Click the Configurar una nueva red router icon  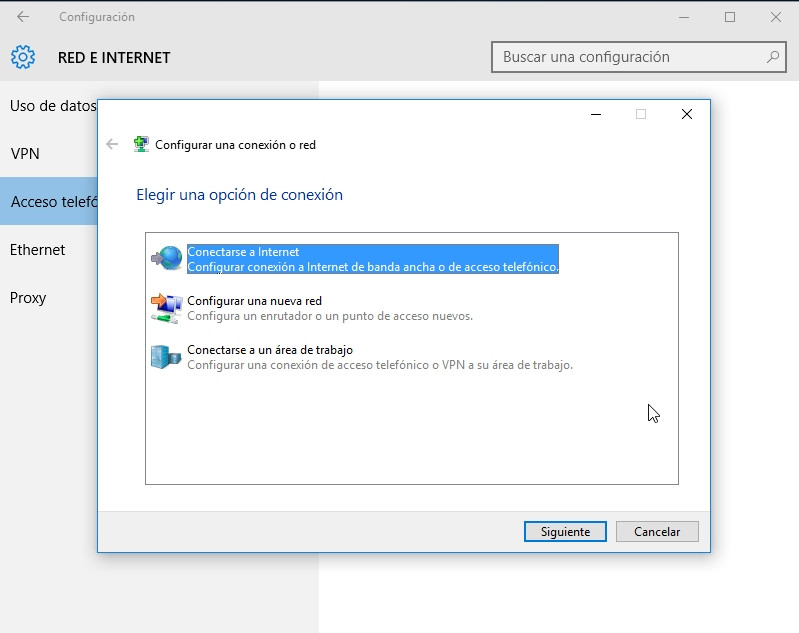[166, 307]
